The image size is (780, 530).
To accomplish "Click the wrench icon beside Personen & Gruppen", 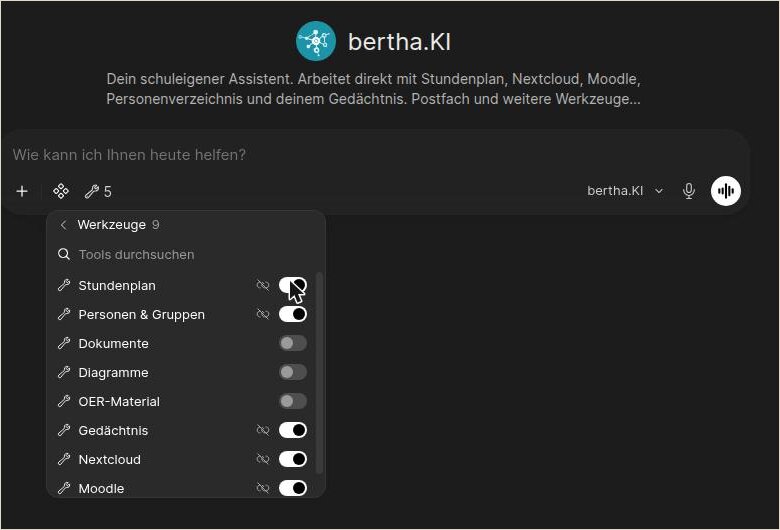I will 64,314.
